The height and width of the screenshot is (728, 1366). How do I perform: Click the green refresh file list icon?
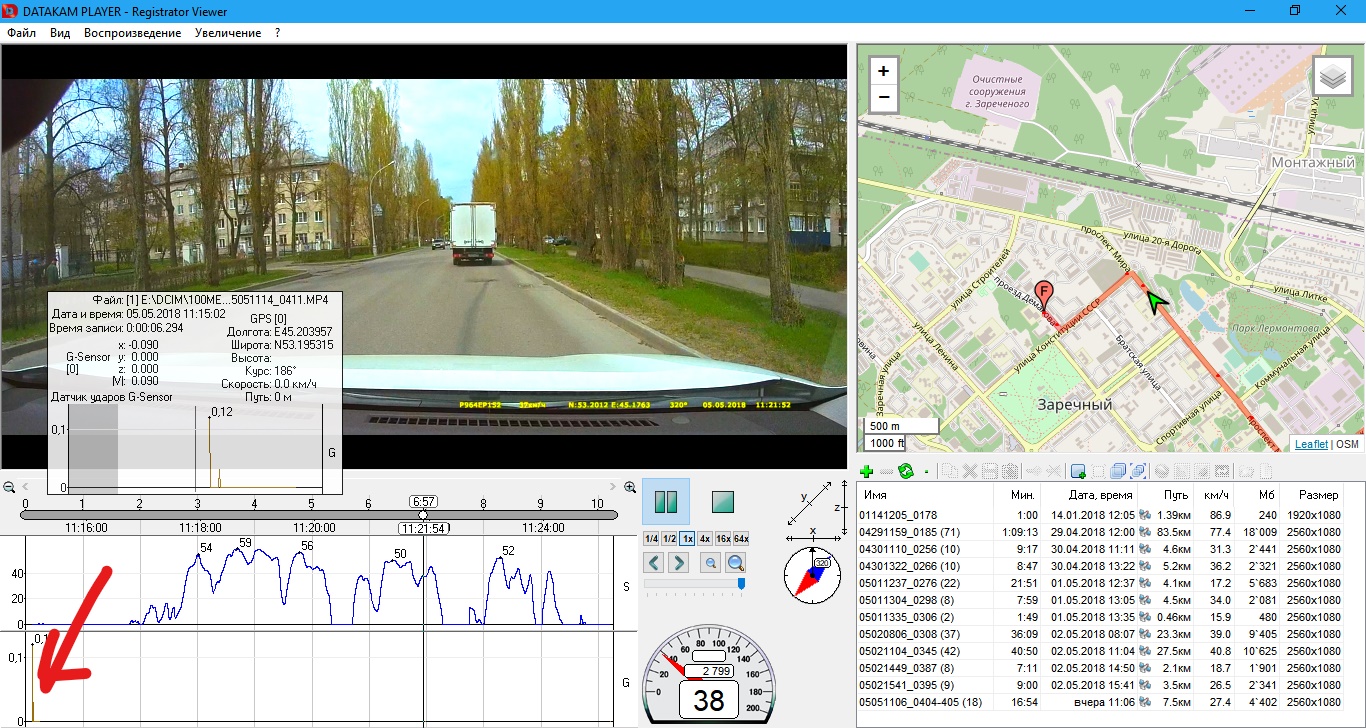pyautogui.click(x=906, y=471)
